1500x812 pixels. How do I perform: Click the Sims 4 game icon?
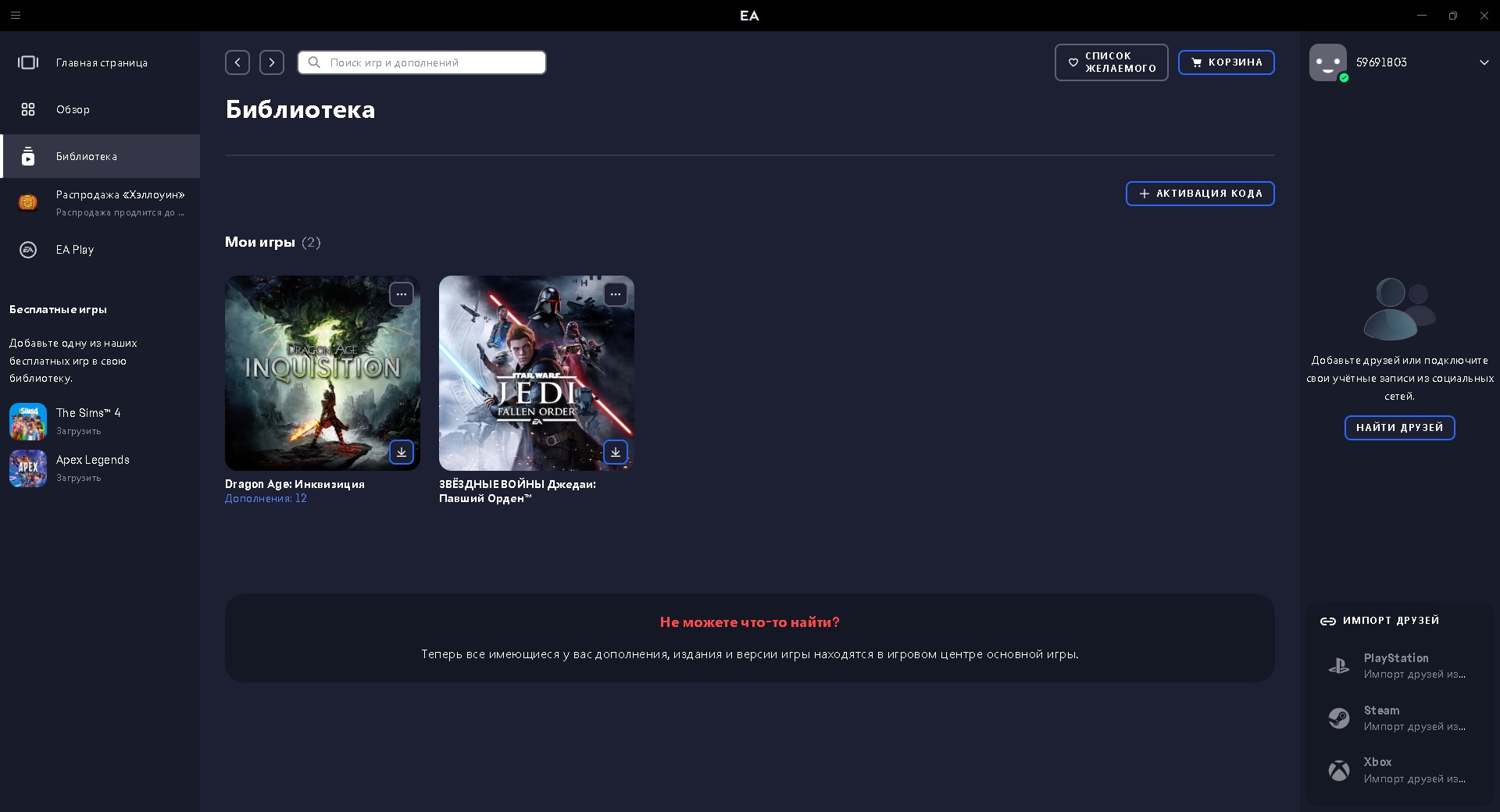tap(28, 422)
